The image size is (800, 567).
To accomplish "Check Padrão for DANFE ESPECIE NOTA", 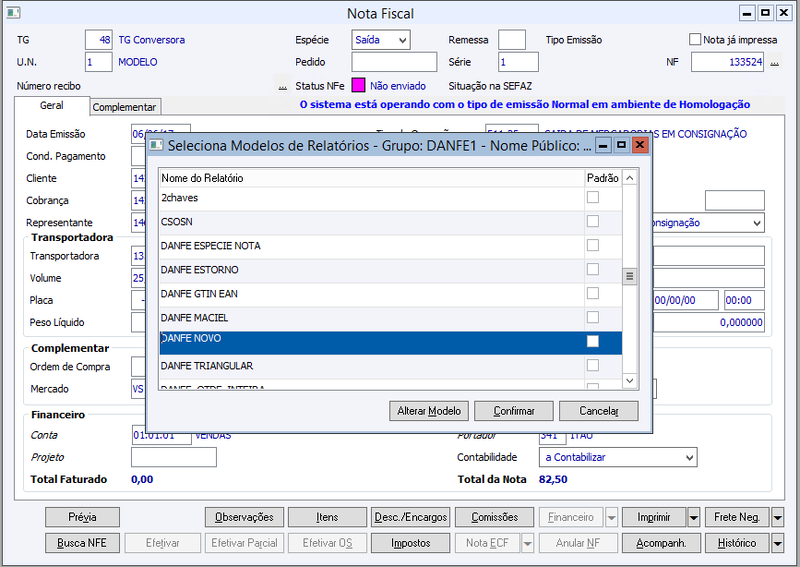I will click(592, 245).
